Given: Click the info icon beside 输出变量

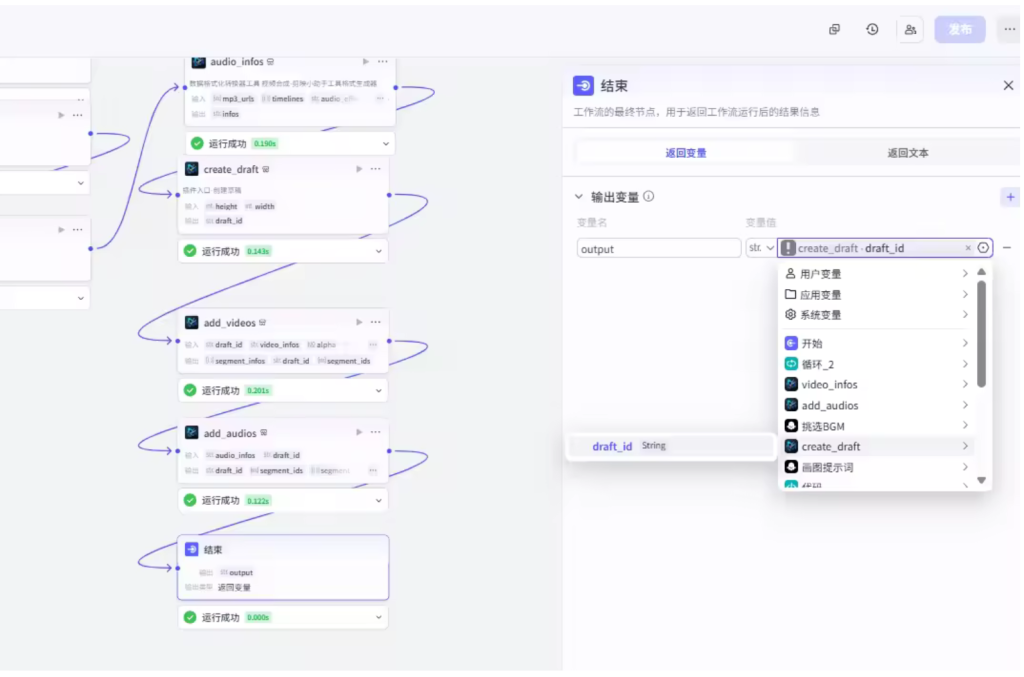Looking at the screenshot, I should 649,197.
